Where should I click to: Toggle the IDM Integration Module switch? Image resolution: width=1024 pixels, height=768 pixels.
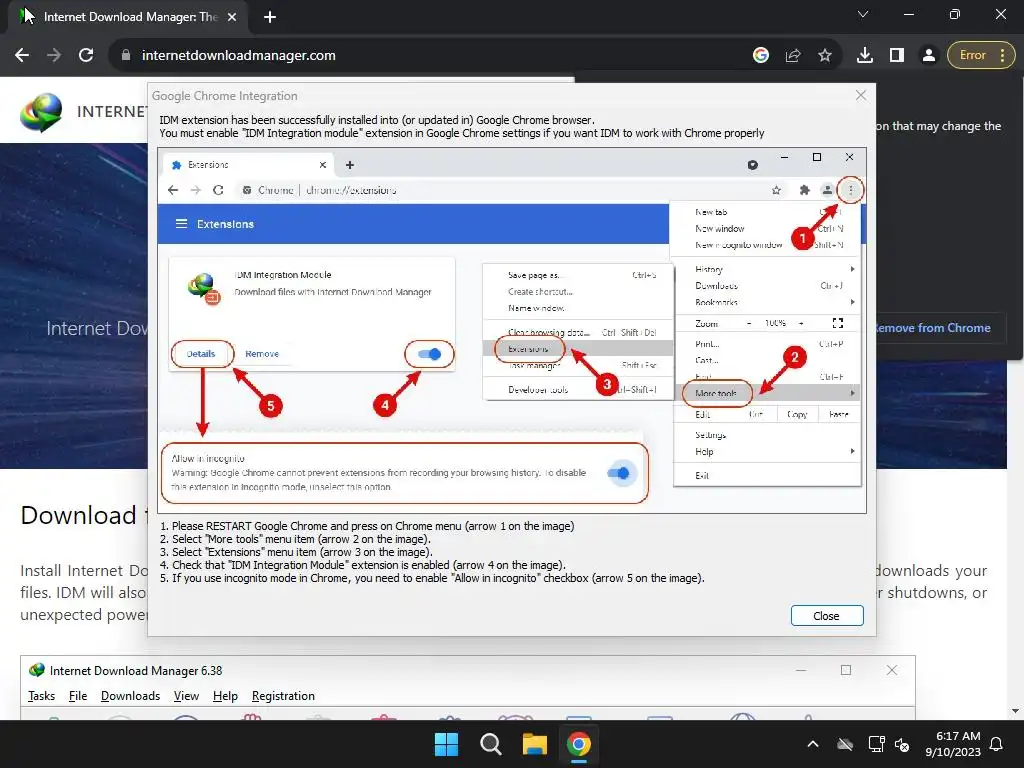(430, 354)
